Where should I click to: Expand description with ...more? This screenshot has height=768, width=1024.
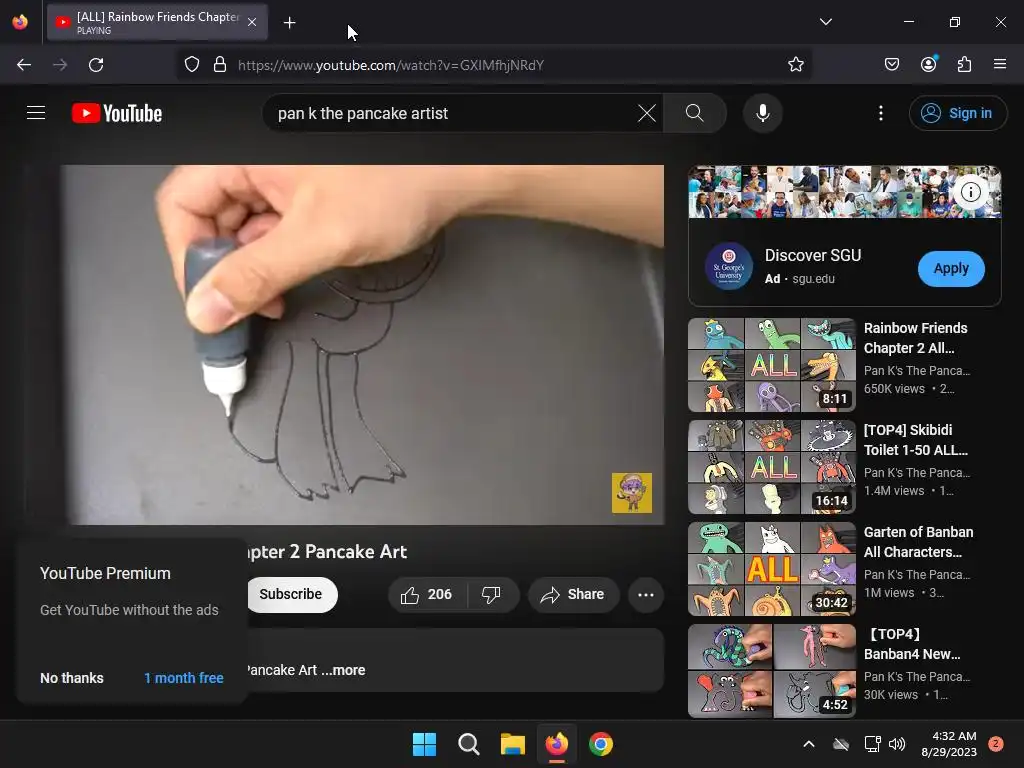point(343,670)
